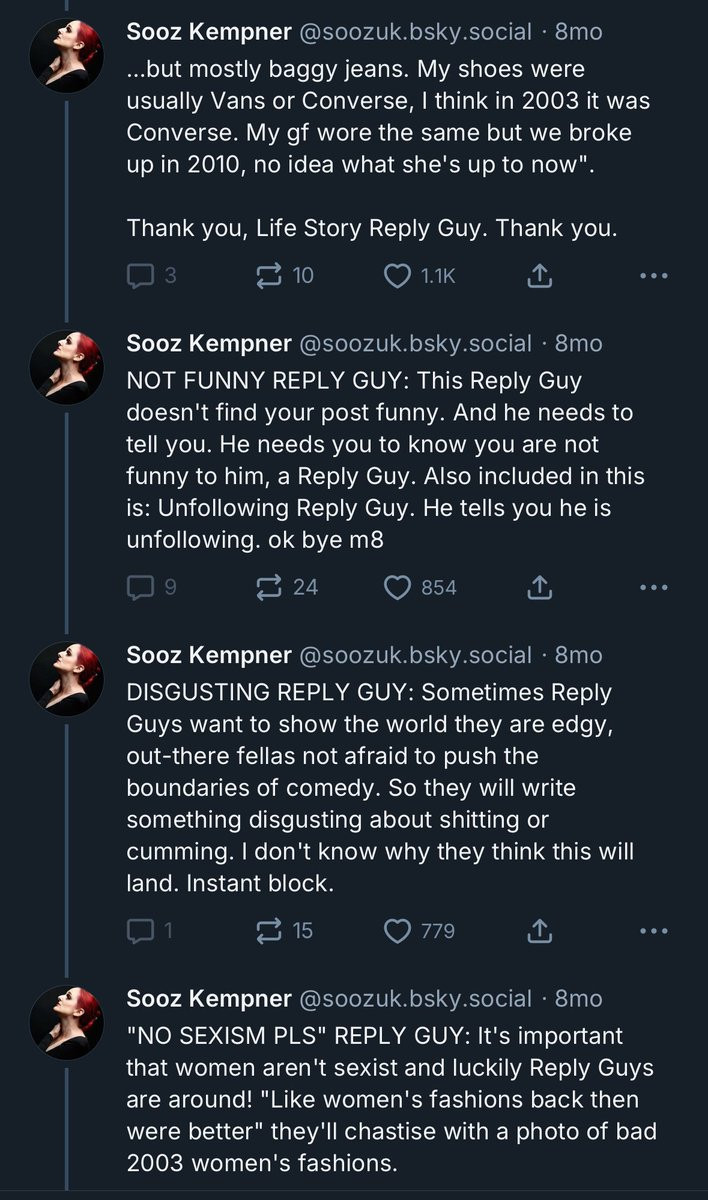Image resolution: width=708 pixels, height=1200 pixels.
Task: Share the Life Story Reply Guy post
Action: coord(539,276)
